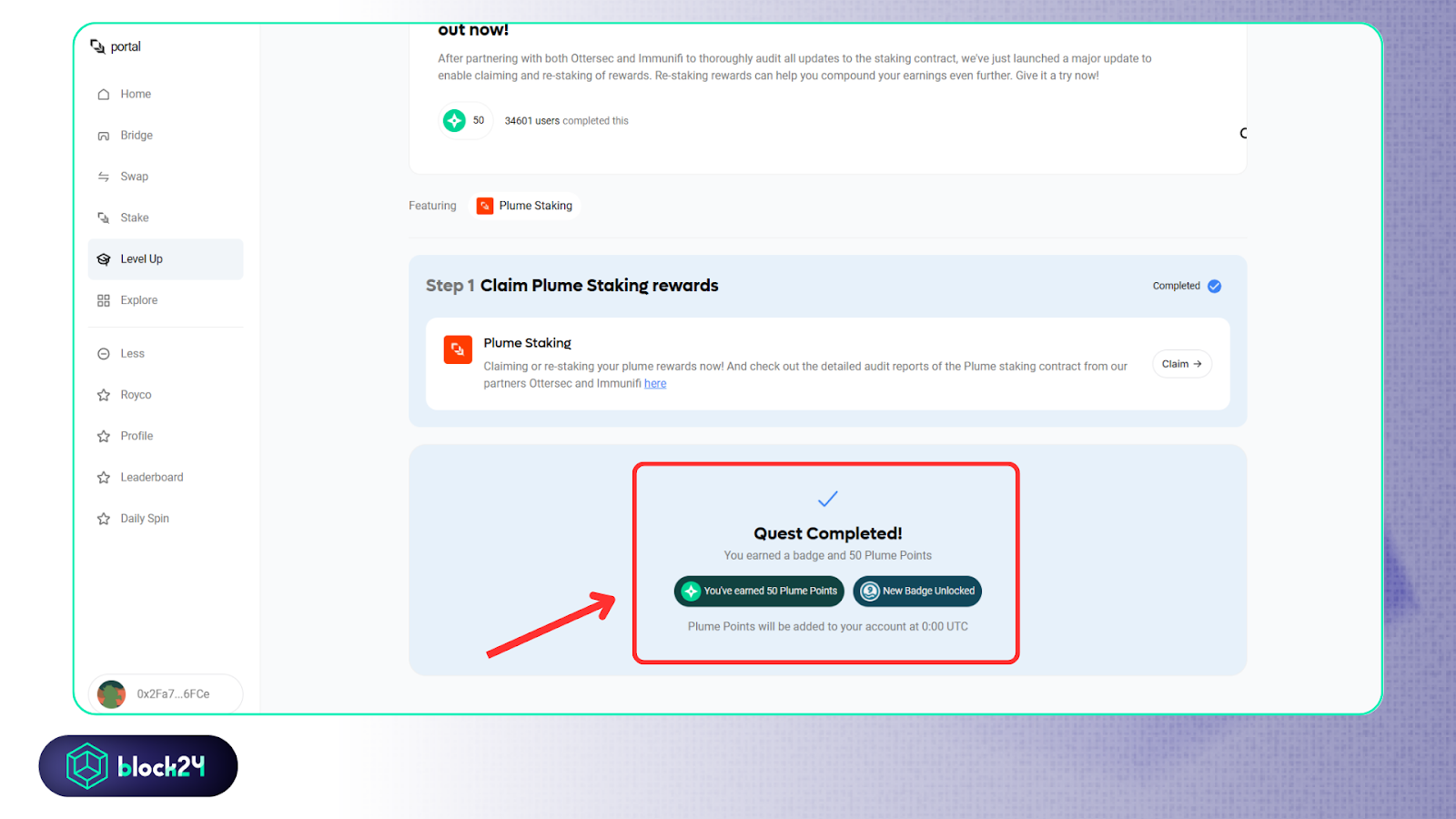1456x819 pixels.
Task: Open the Explore grid icon
Action: click(104, 300)
